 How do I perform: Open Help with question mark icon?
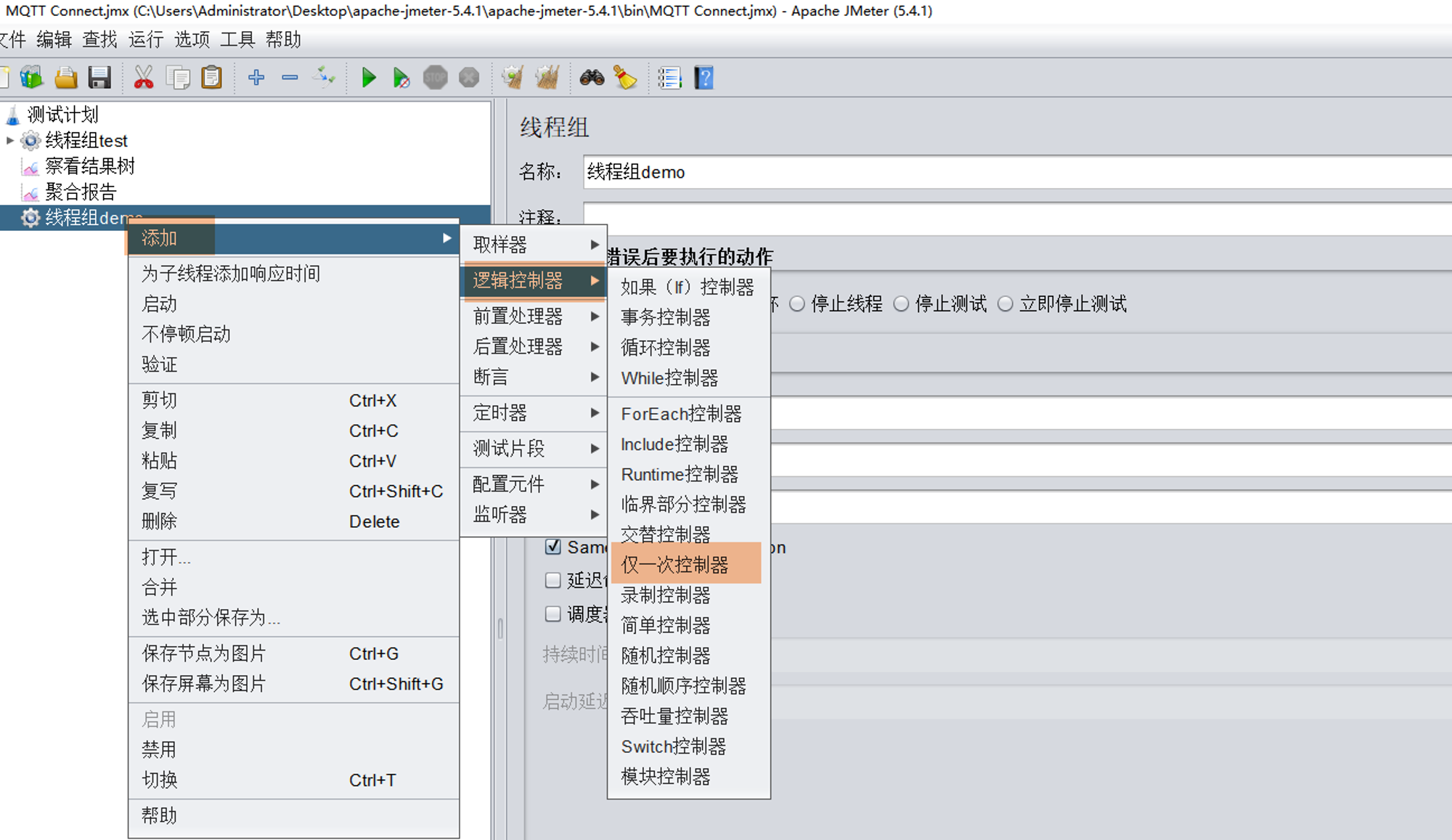[703, 77]
